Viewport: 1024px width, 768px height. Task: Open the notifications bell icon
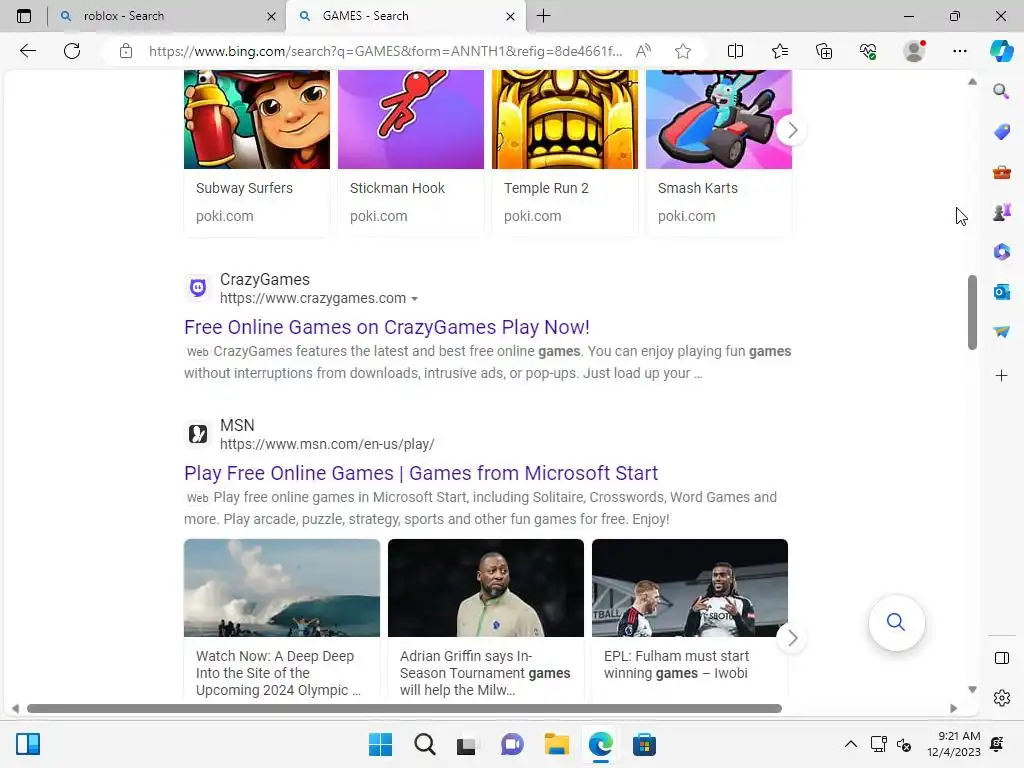point(997,744)
